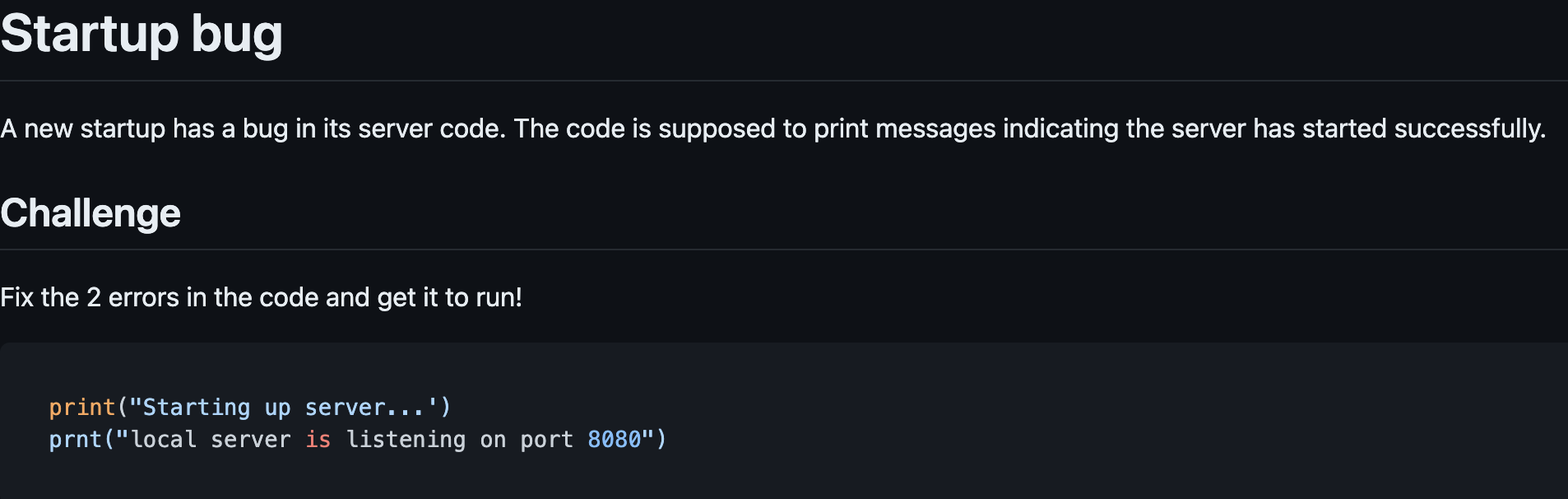The image size is (1568, 499).
Task: Click the closing parenthesis after 8080
Action: click(x=661, y=440)
